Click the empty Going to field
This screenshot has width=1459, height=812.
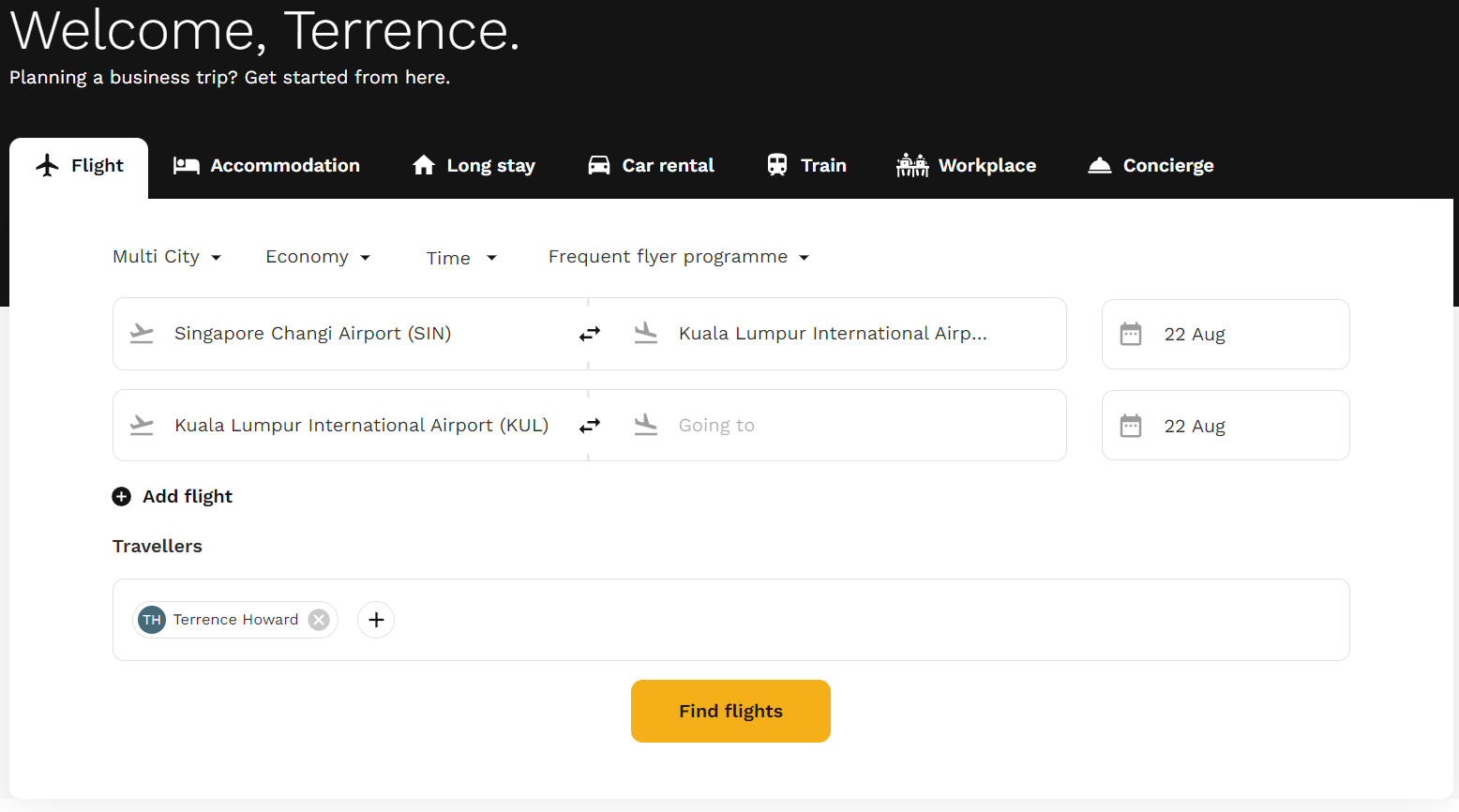[x=827, y=426]
